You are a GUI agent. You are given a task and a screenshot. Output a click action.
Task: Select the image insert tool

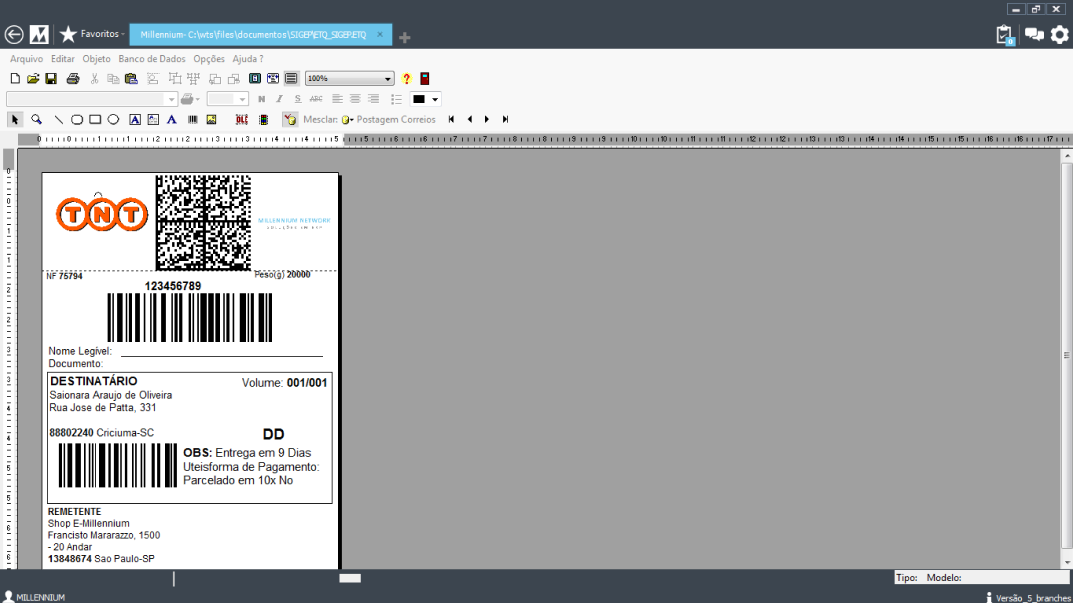tap(211, 119)
